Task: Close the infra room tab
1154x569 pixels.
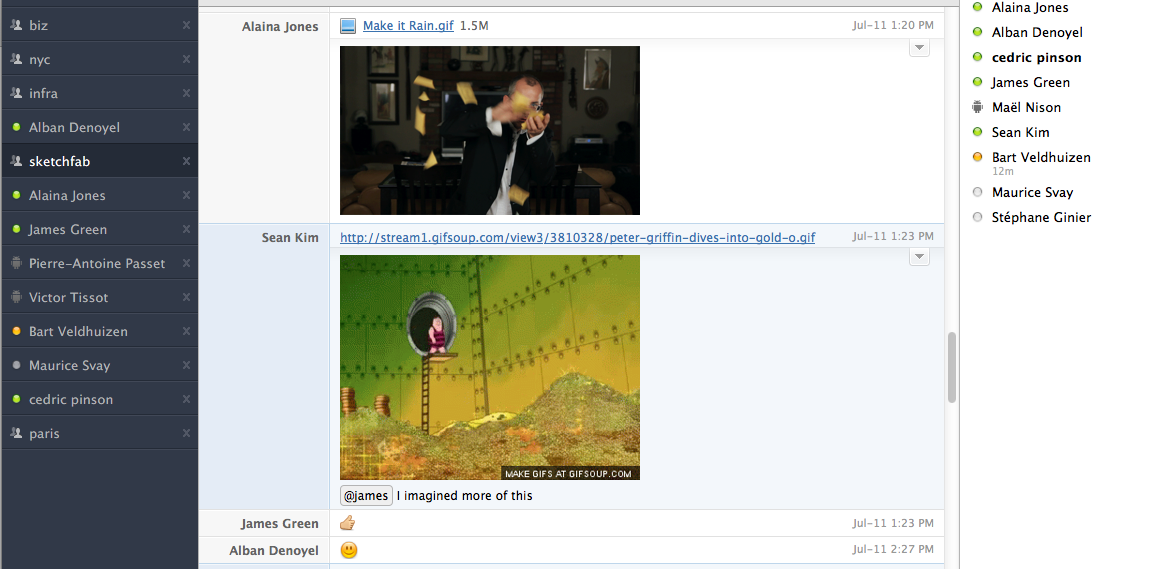Action: point(186,93)
